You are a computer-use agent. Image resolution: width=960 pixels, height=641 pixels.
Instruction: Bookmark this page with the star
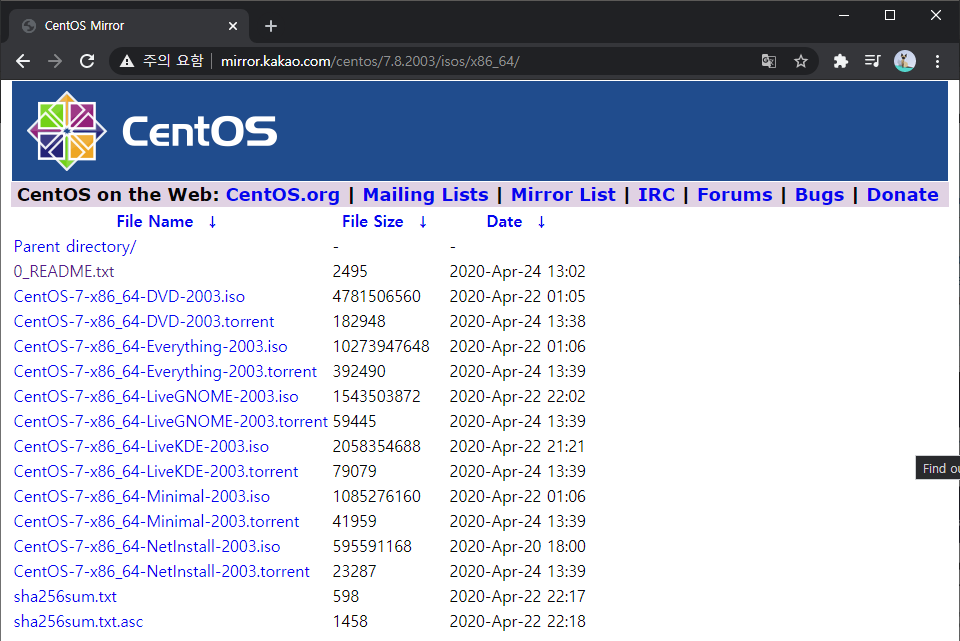(x=801, y=61)
